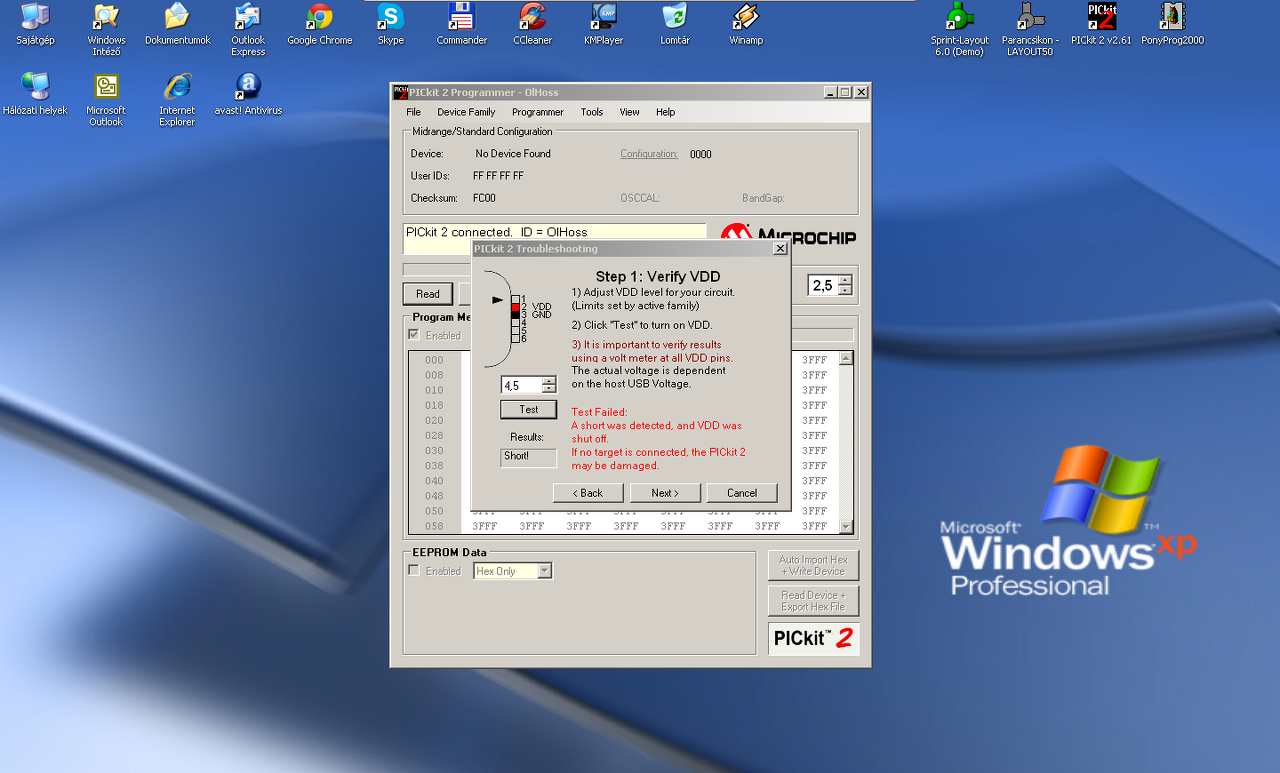Screen dimensions: 1280x773
Task: Click the PICkit 2 logo in the programmer window
Action: click(x=813, y=638)
